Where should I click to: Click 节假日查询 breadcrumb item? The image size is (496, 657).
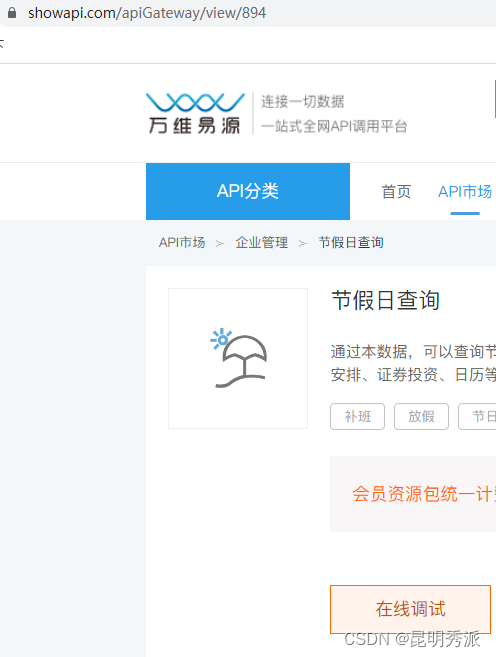click(x=351, y=243)
